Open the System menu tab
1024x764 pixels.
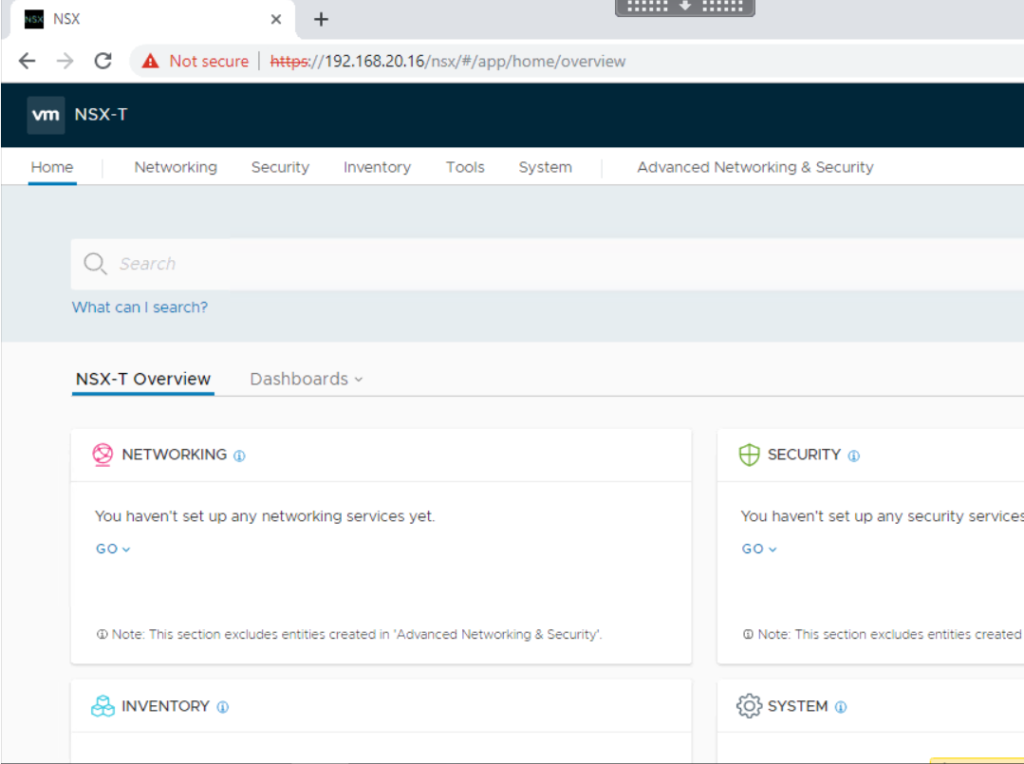[x=545, y=167]
